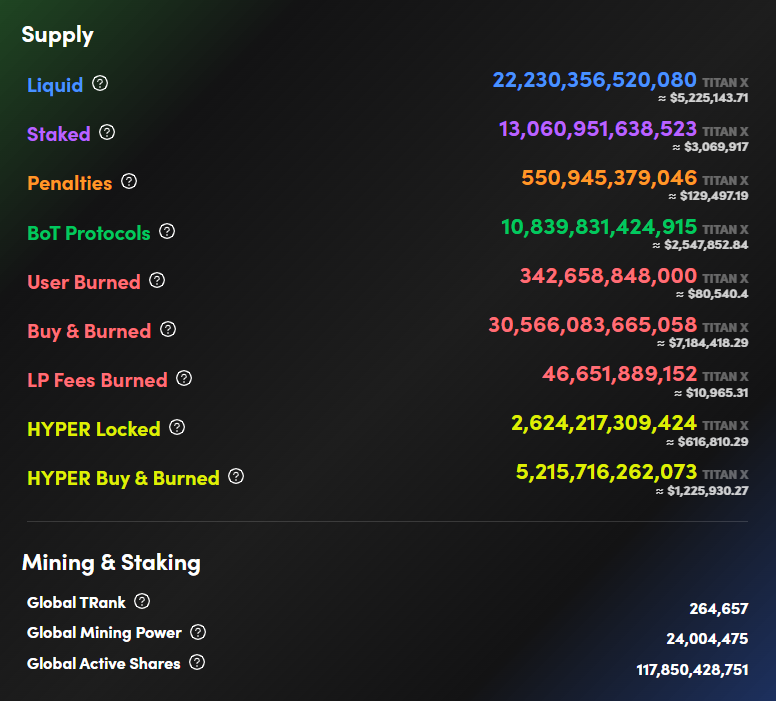Click the Staked dollar value $3,069,917
776x701 pixels.
coord(716,147)
